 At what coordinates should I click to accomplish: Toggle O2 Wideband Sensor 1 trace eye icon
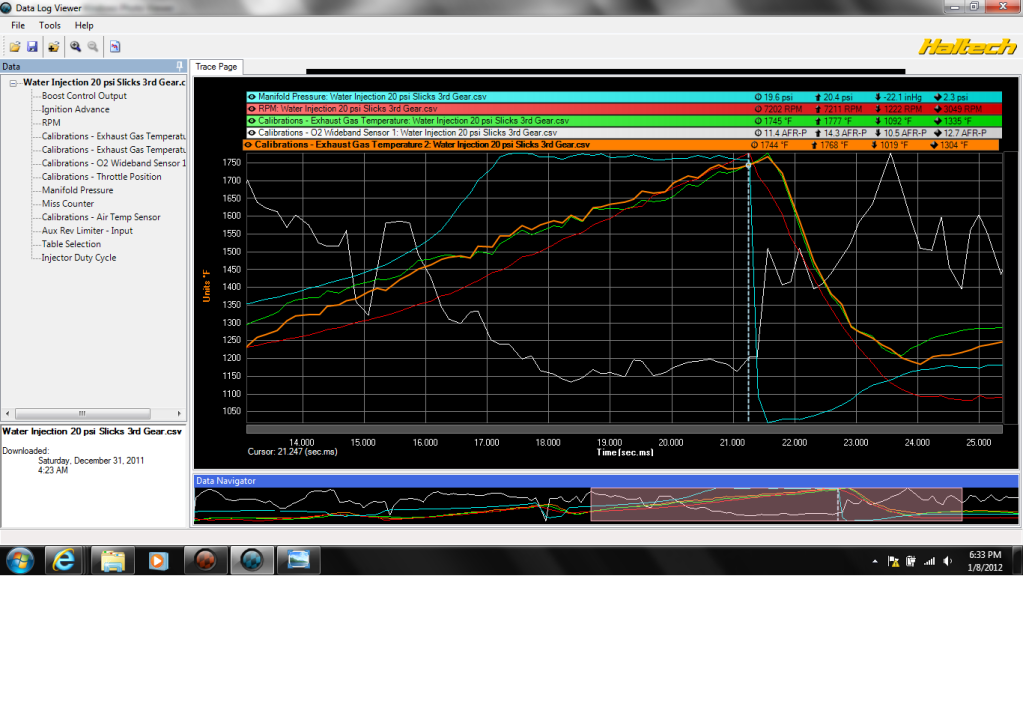(x=252, y=132)
